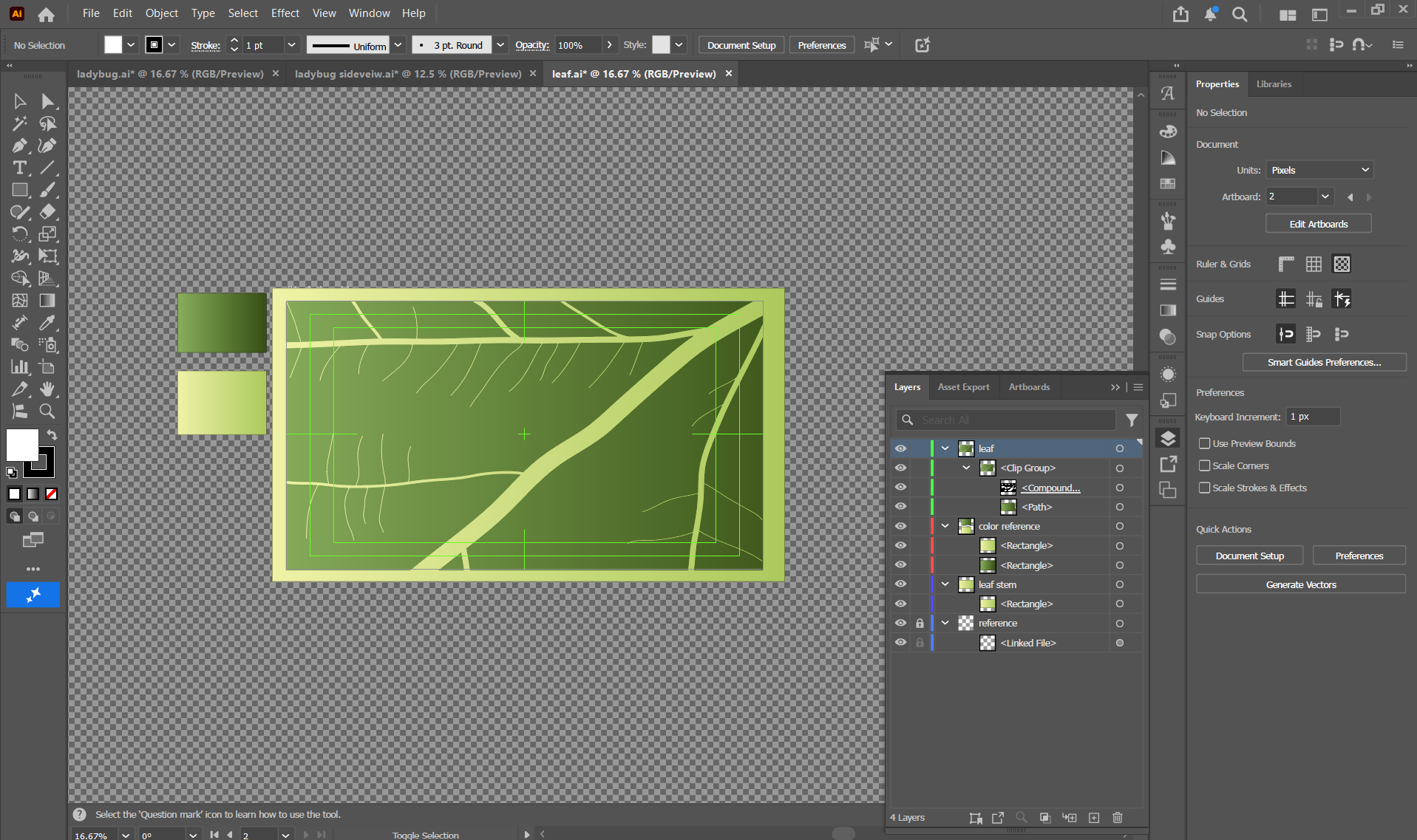Image resolution: width=1417 pixels, height=840 pixels.
Task: Open Smart Guides Preferences
Action: (x=1324, y=362)
